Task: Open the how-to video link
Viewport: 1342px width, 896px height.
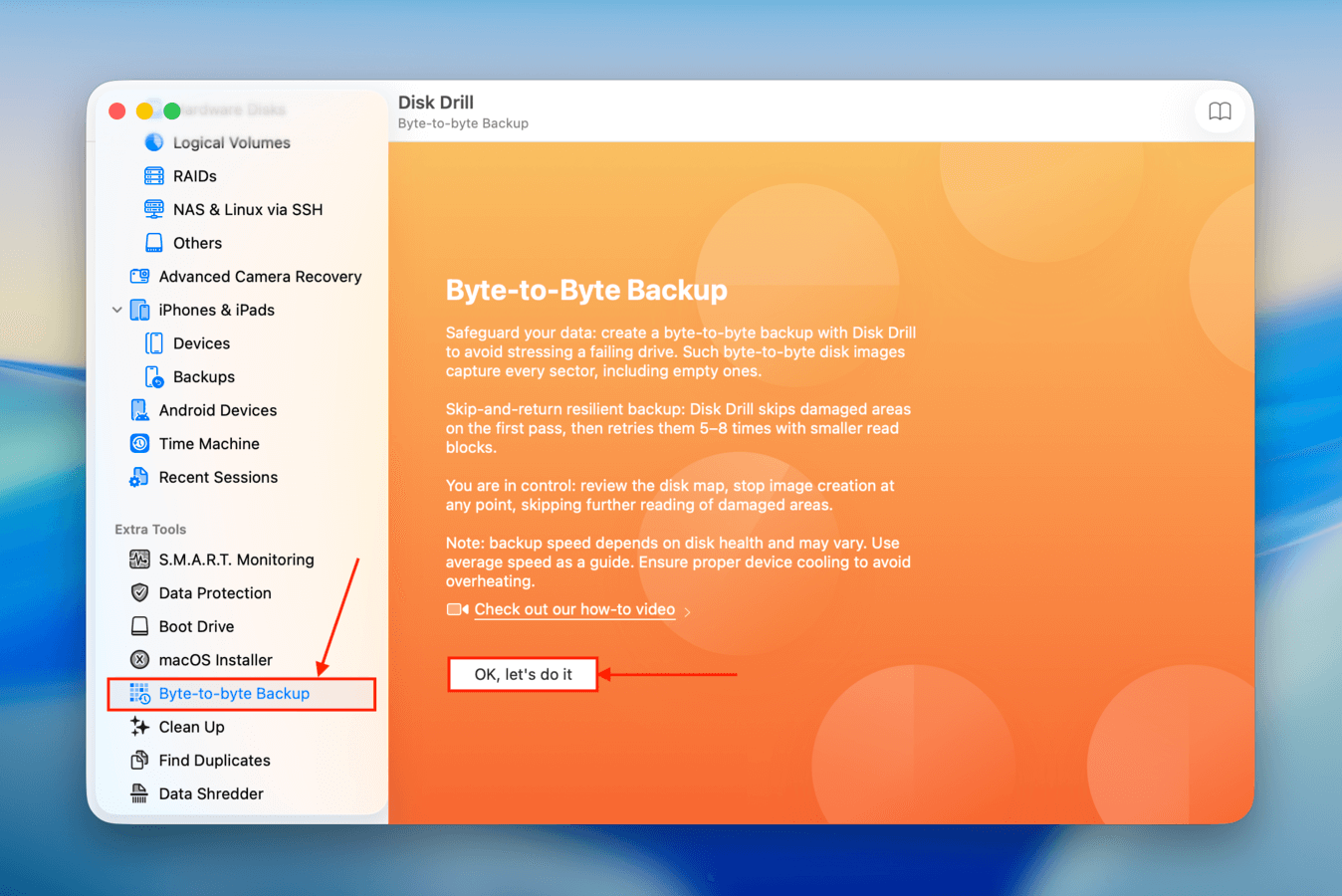Action: tap(574, 608)
